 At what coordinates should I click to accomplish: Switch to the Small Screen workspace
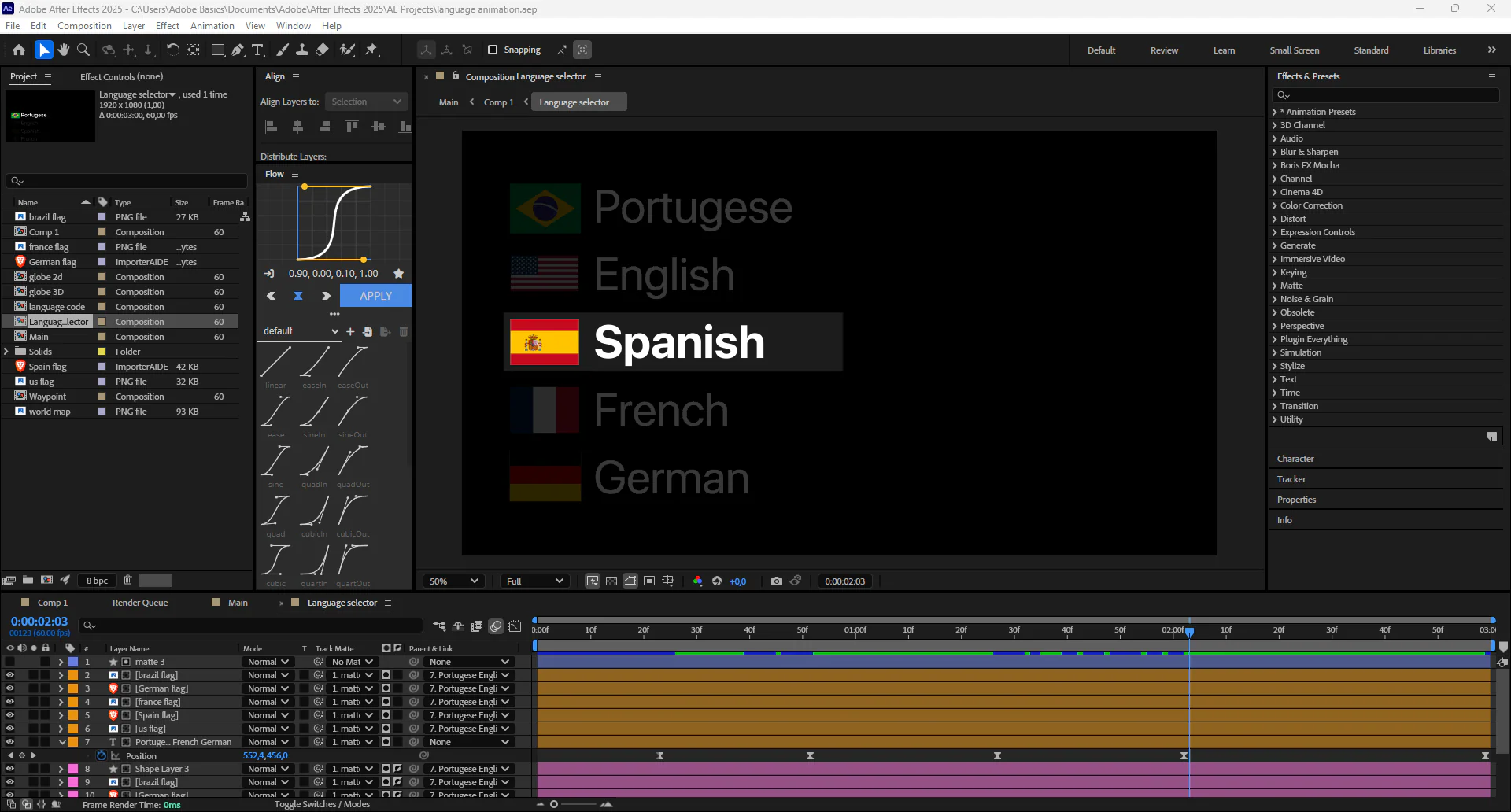click(1294, 50)
